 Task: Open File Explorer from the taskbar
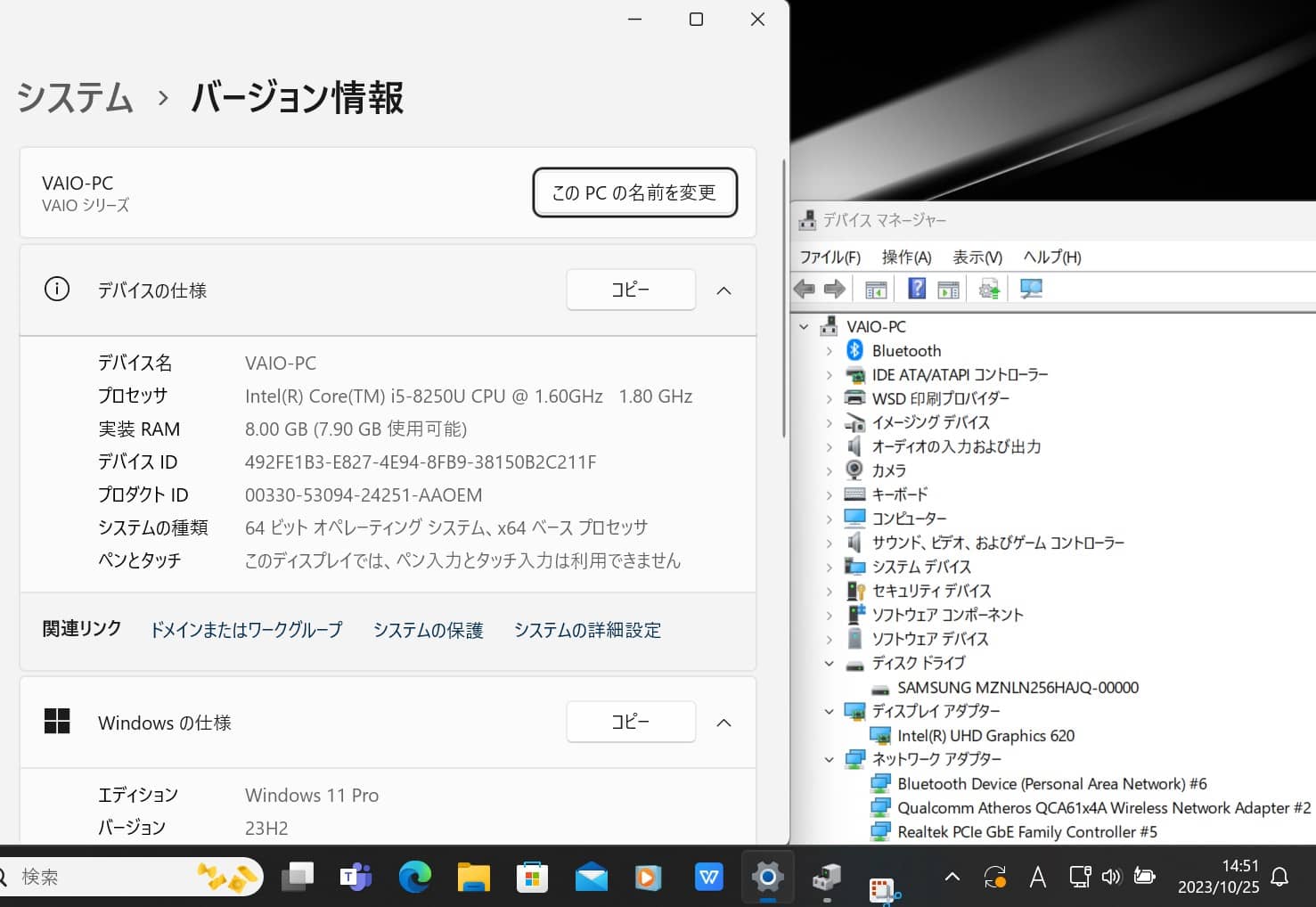pyautogui.click(x=473, y=878)
